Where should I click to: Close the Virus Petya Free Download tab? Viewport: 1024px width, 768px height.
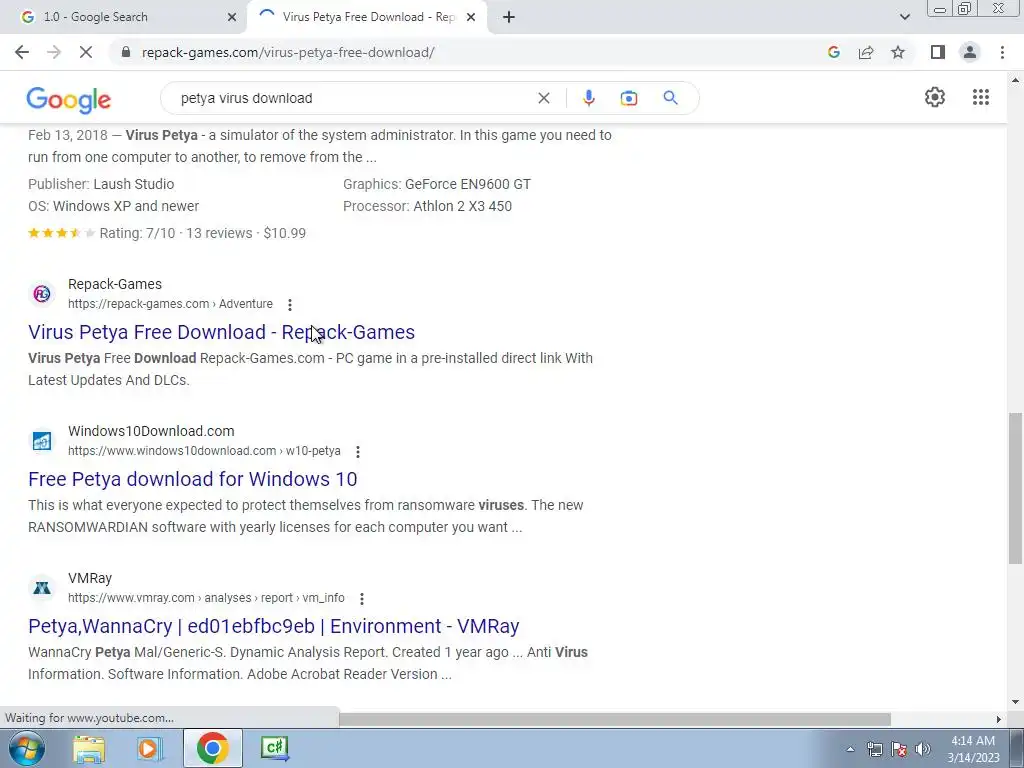click(x=471, y=17)
